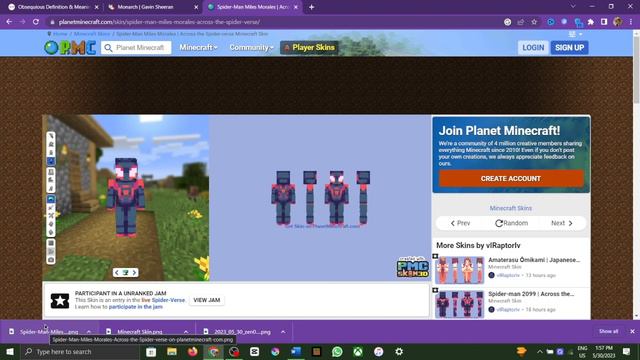Switch to the Monarch Gavin Sheeran tab
The image size is (640, 360).
[x=153, y=7]
